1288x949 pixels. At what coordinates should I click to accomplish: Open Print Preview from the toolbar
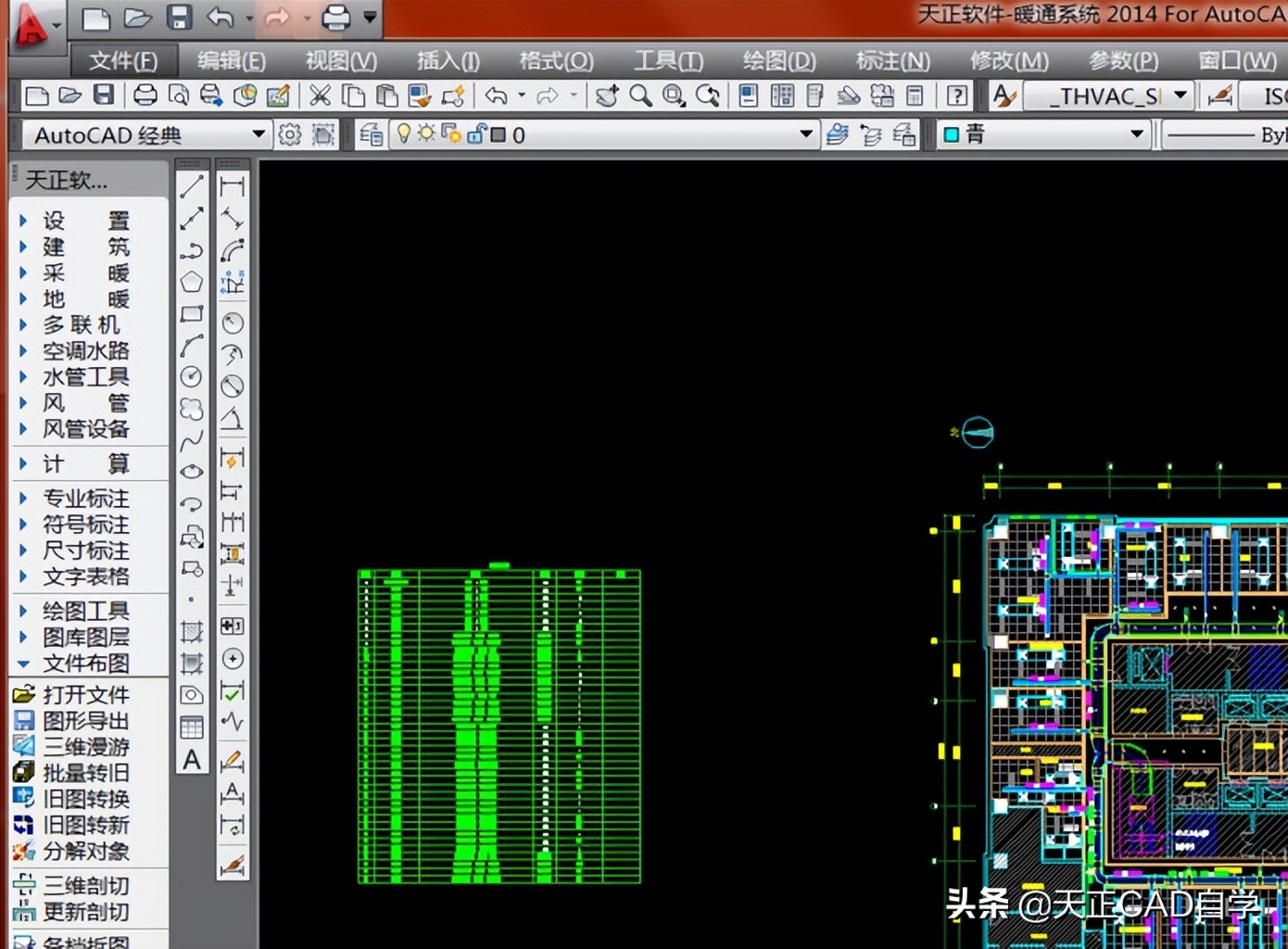point(179,95)
